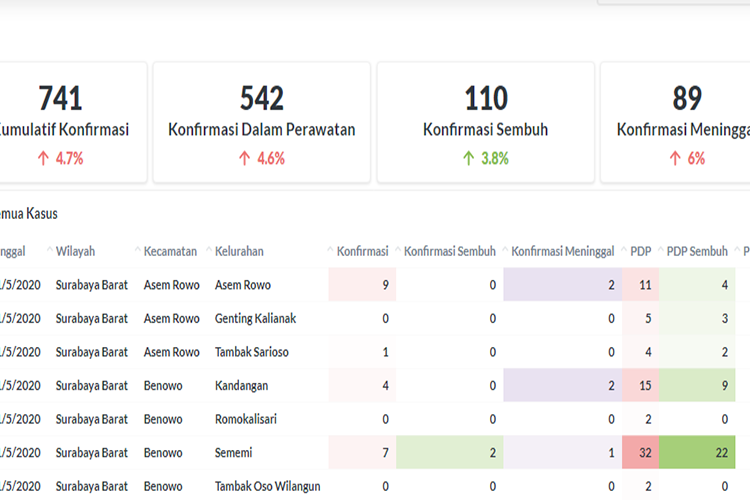Click the 'Konfirmasi Dalam Perawatan' card label
Image resolution: width=750 pixels, height=500 pixels.
click(x=262, y=130)
